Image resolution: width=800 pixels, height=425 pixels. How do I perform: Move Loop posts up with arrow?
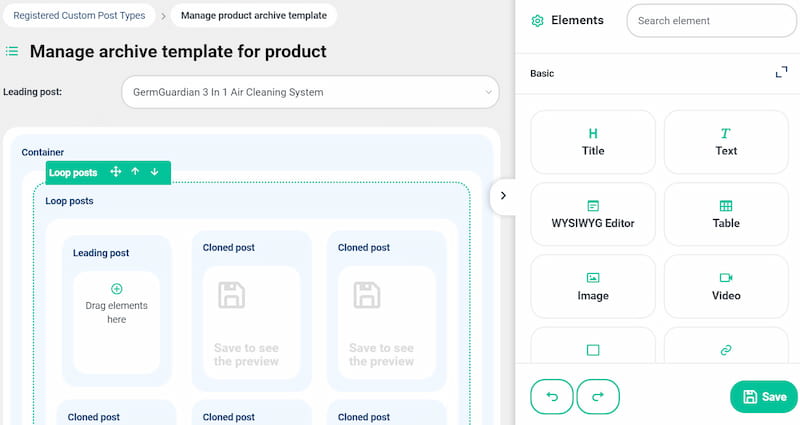[135, 171]
